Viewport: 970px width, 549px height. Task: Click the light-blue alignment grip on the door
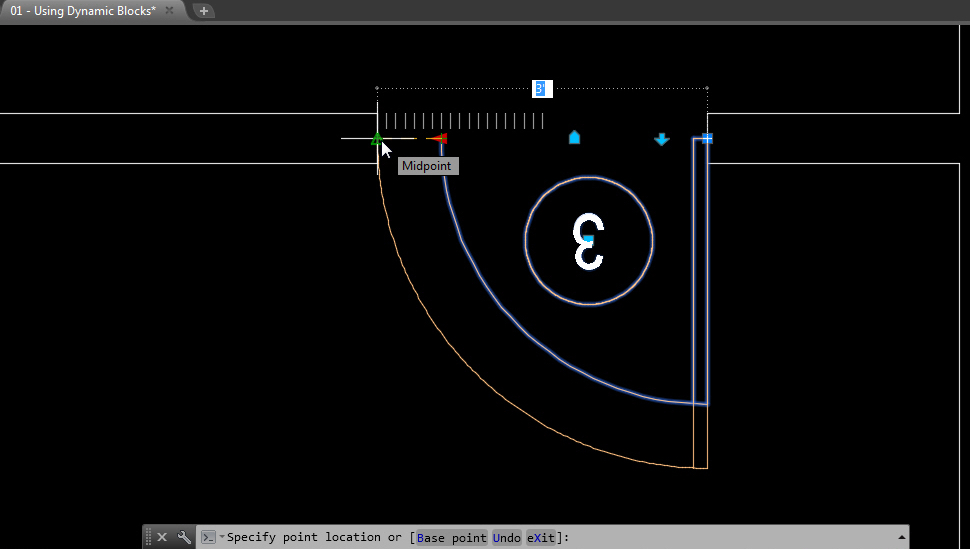click(x=574, y=137)
